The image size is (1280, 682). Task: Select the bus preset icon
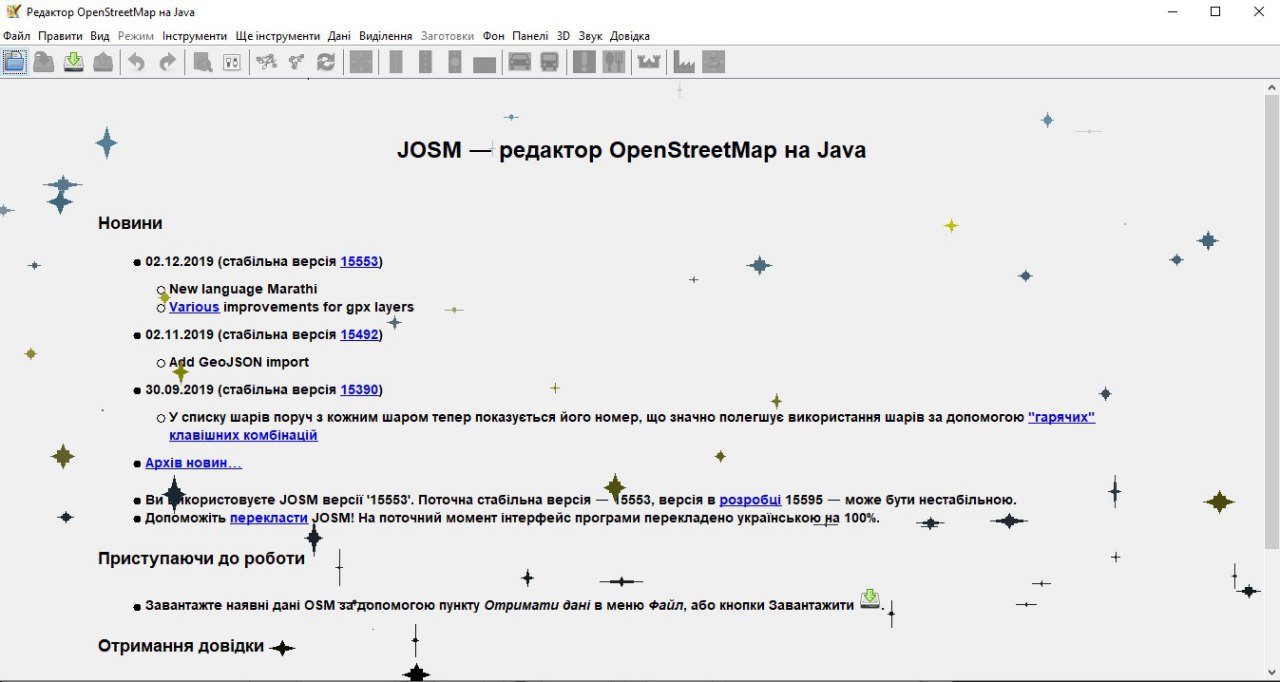pos(549,62)
